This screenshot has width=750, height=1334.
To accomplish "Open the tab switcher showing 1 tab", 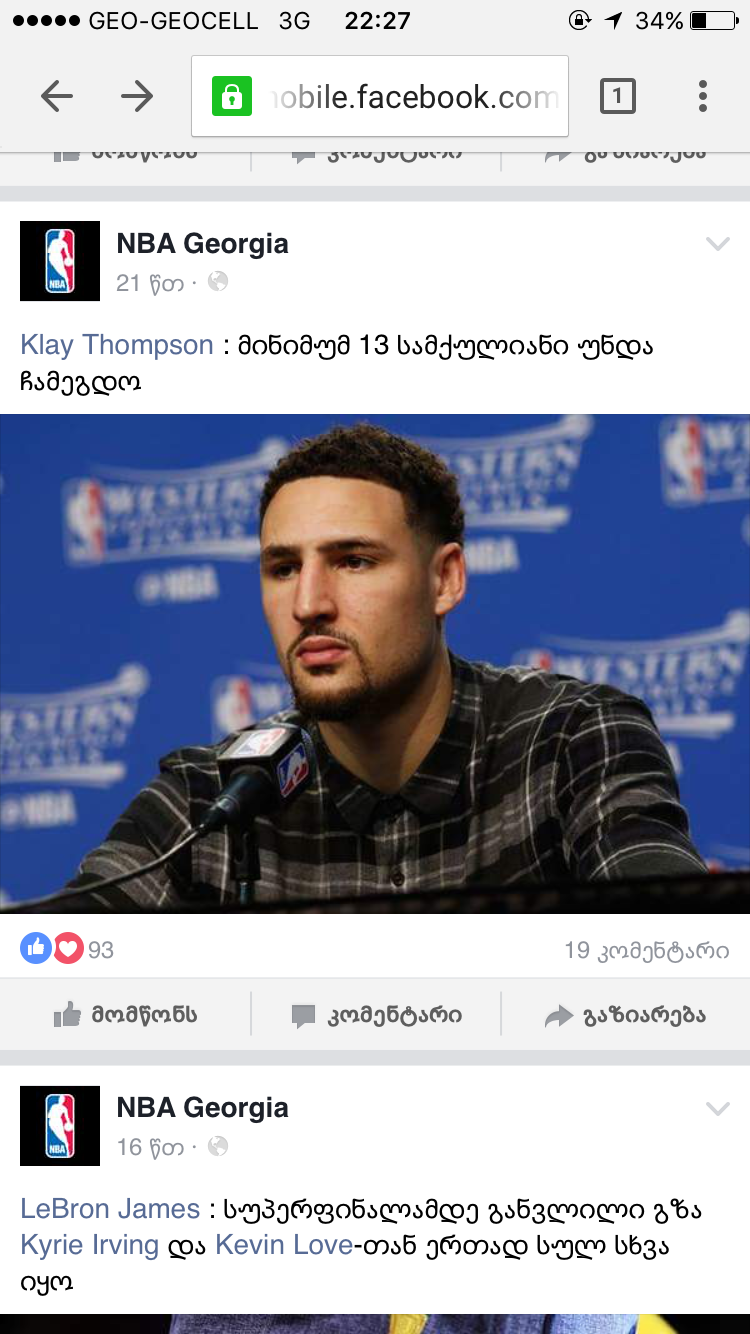I will coord(617,96).
